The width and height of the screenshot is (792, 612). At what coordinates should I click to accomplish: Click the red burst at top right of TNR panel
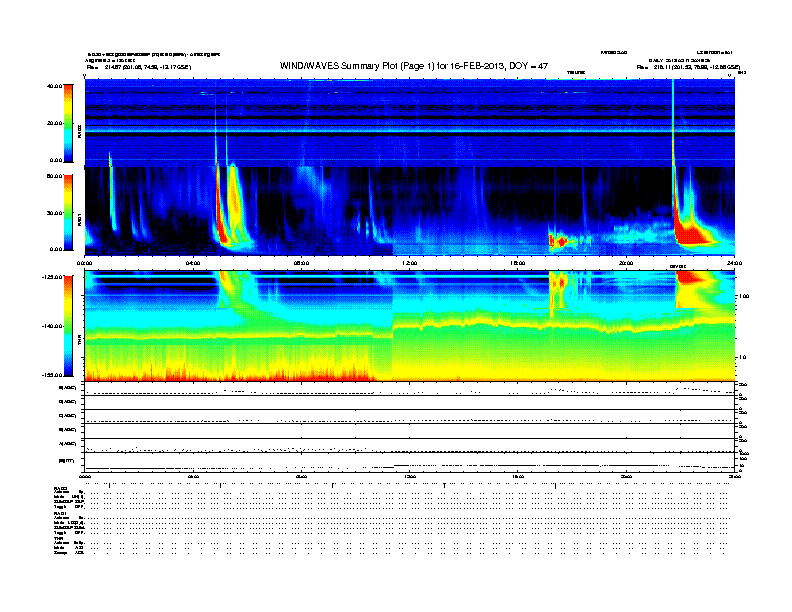point(693,278)
